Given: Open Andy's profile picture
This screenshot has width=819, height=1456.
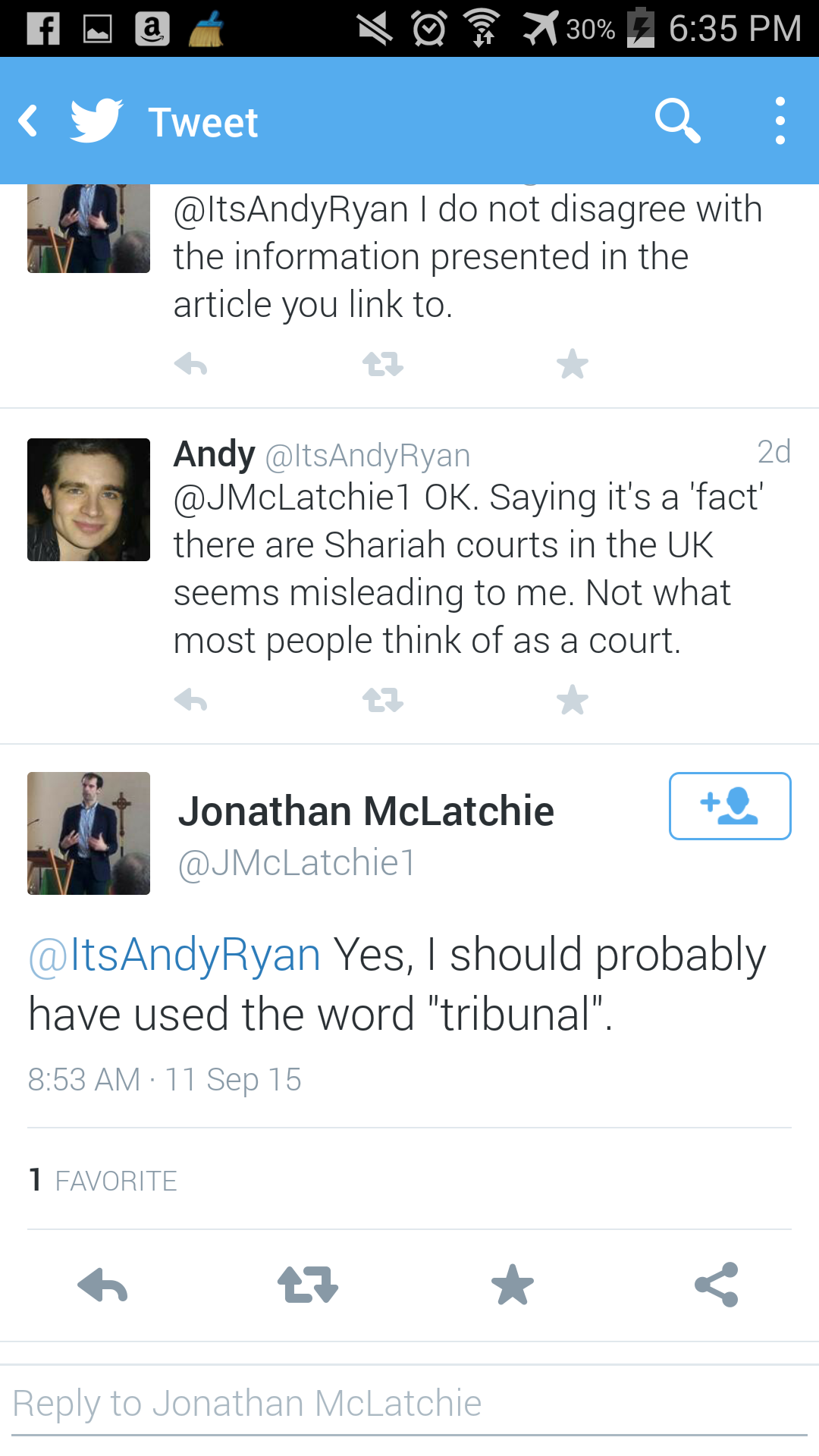Looking at the screenshot, I should coord(89,500).
